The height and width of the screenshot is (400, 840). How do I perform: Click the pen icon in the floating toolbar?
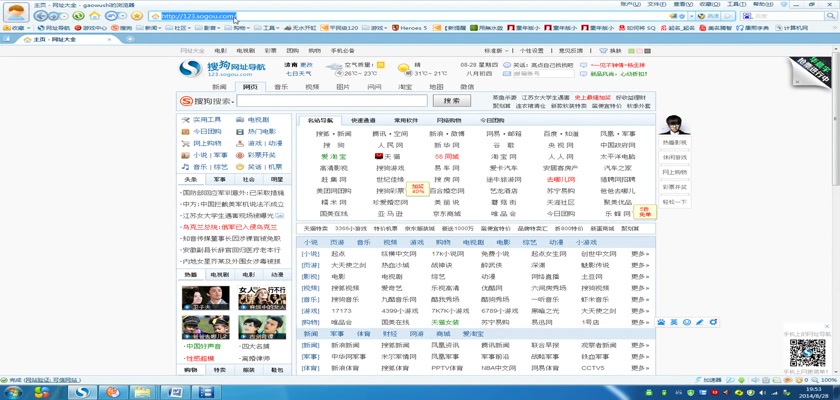click(x=700, y=322)
